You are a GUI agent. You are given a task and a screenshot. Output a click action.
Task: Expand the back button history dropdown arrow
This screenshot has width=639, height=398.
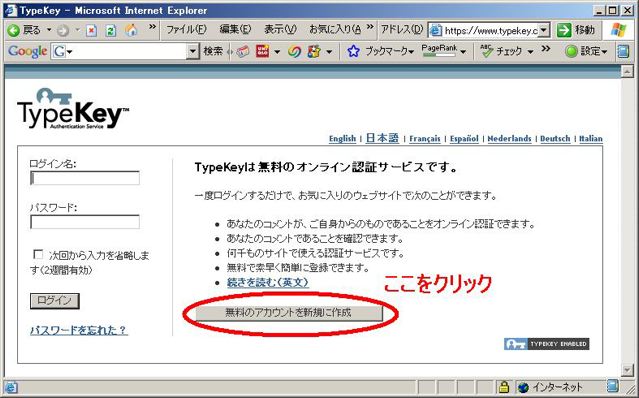coord(49,30)
